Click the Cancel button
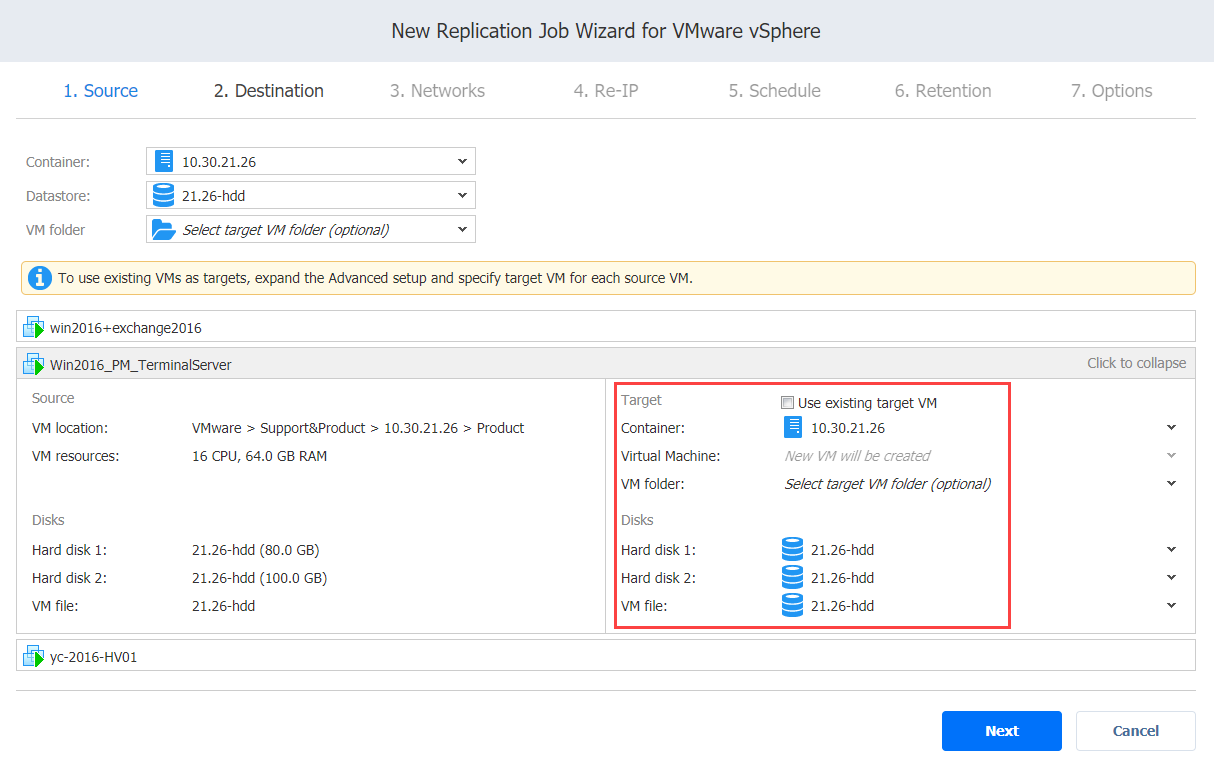 coord(1136,731)
